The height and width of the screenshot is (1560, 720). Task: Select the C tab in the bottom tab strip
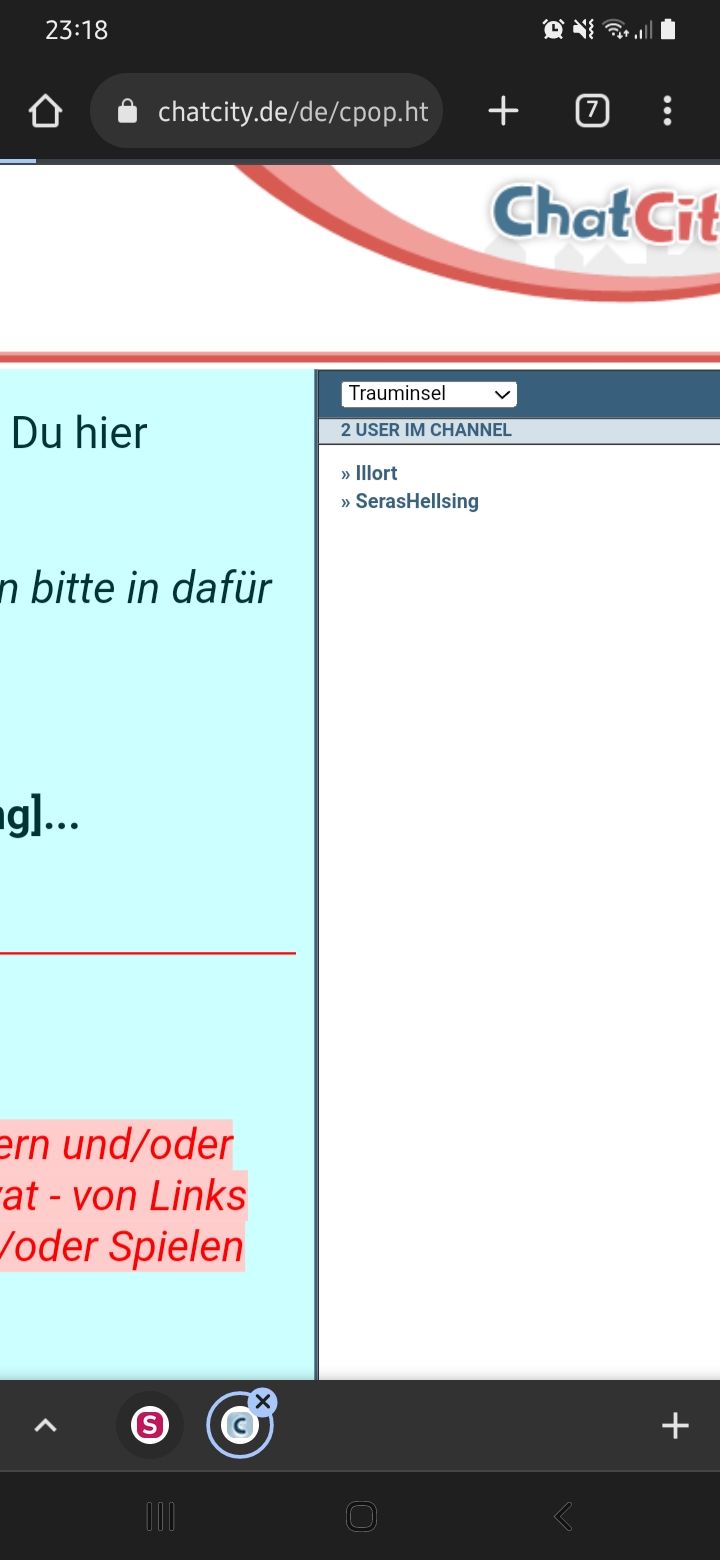(238, 1427)
